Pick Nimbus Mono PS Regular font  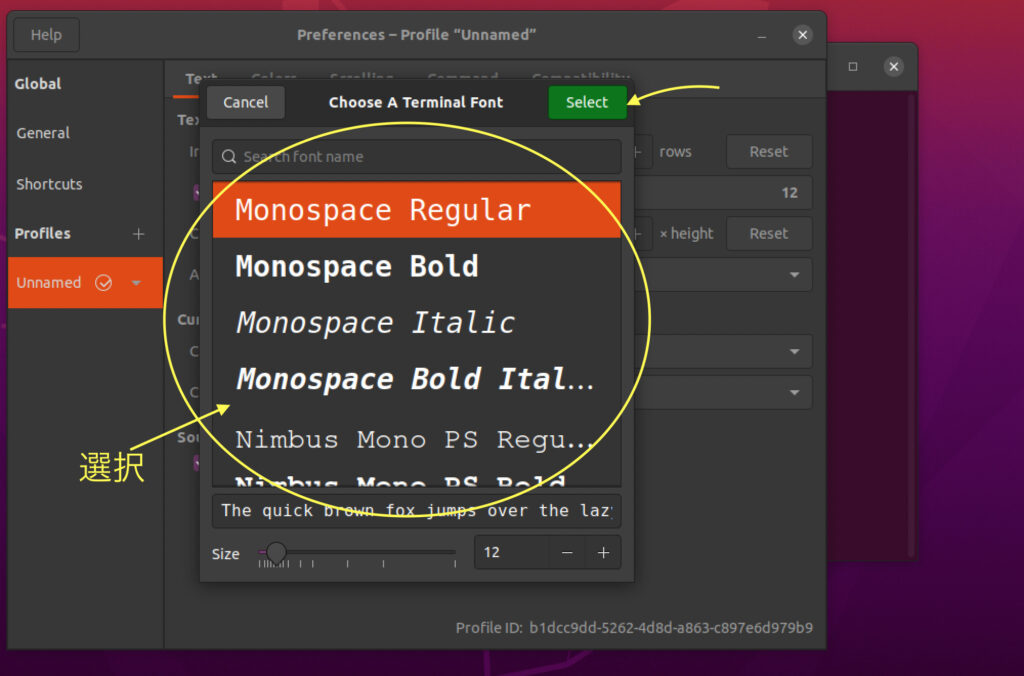tap(416, 439)
